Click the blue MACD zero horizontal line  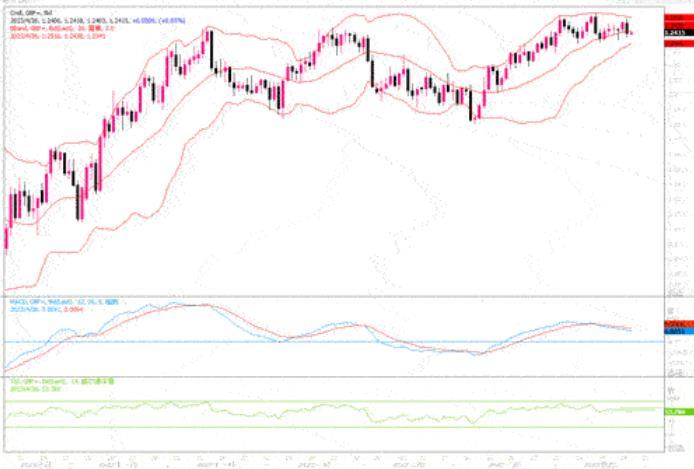pyautogui.click(x=300, y=342)
